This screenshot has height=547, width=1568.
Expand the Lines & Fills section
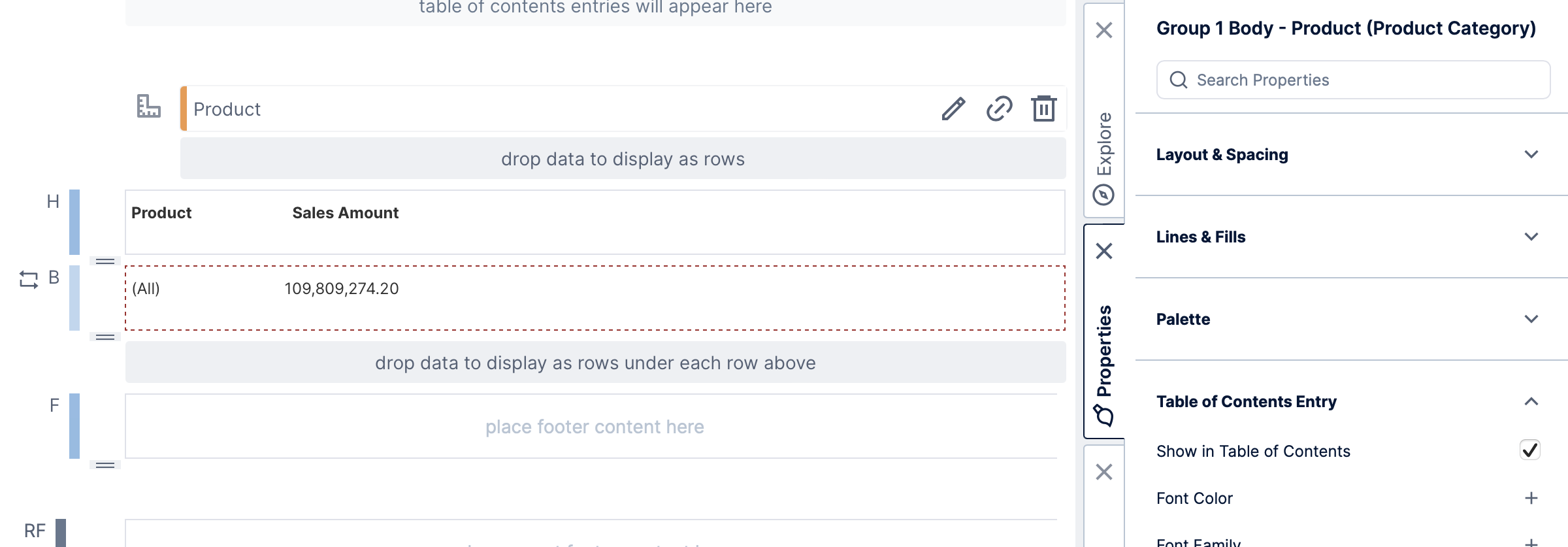coord(1531,237)
